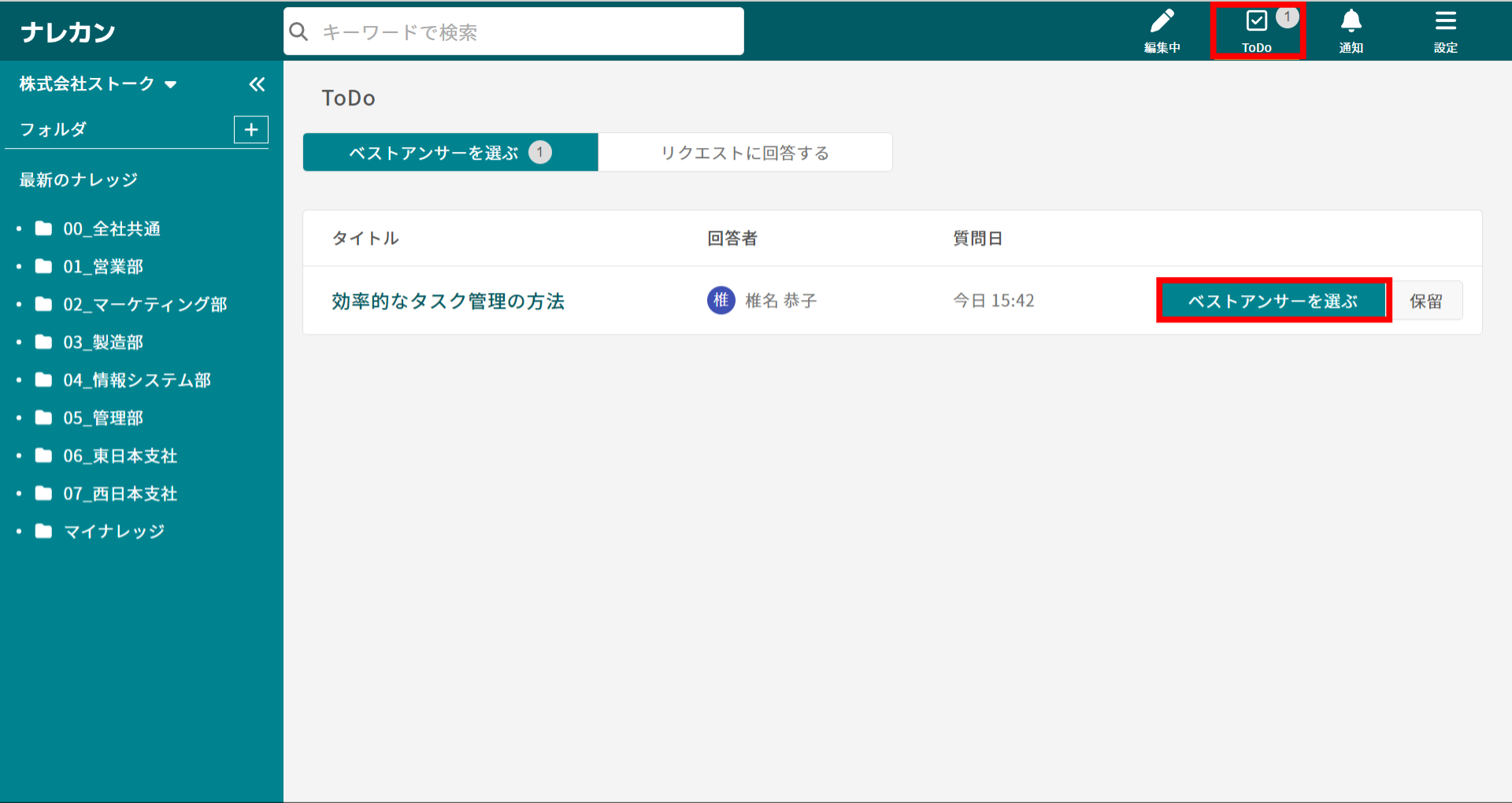Open 最新のナレッジ in sidebar
1512x803 pixels.
79,180
